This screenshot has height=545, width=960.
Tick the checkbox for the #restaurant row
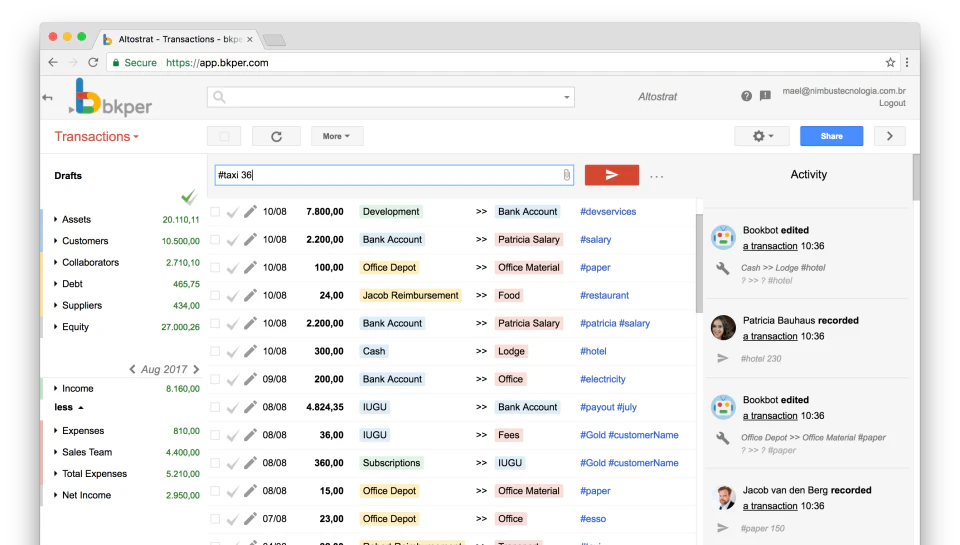click(215, 296)
